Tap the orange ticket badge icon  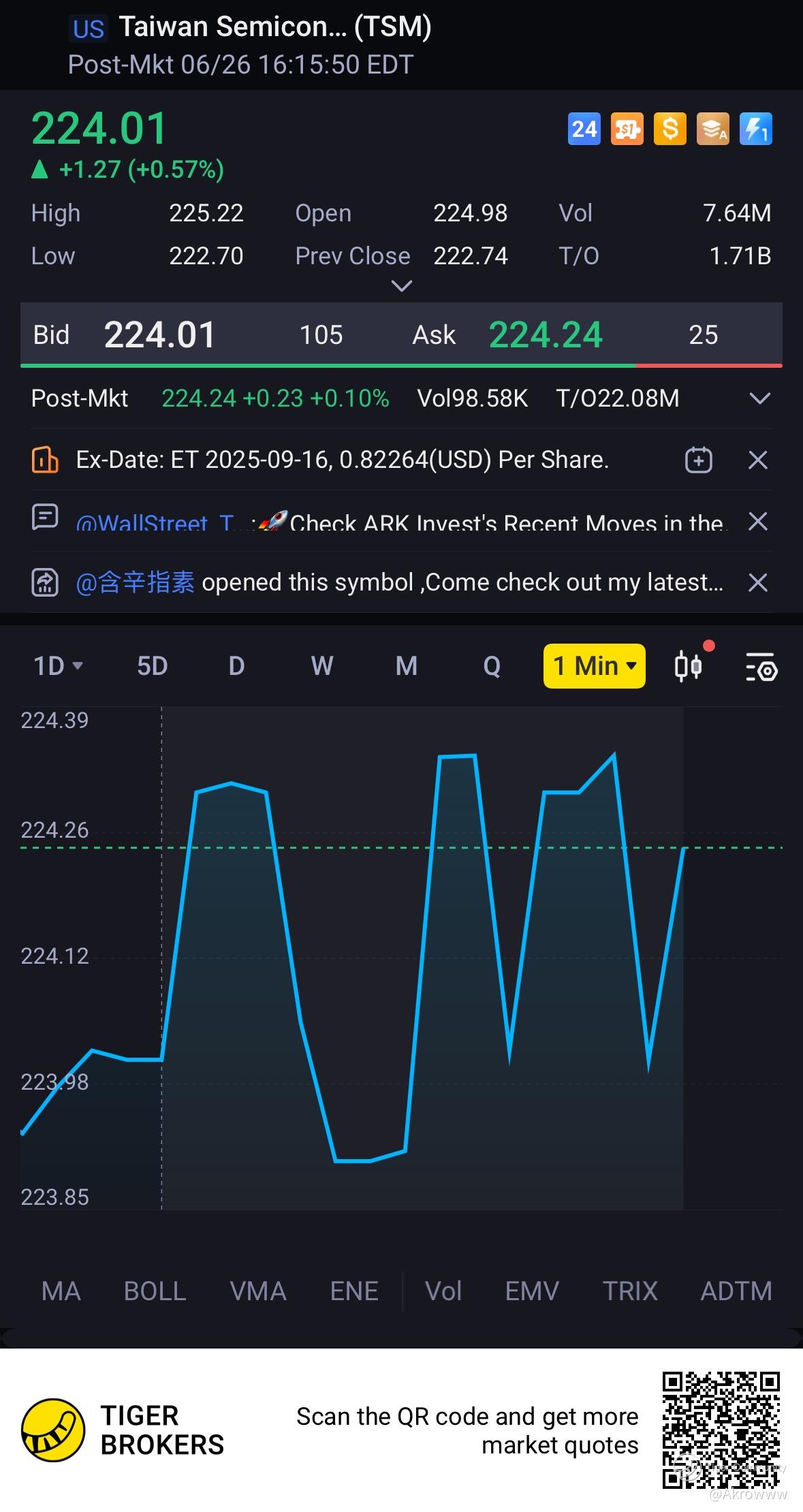[627, 129]
